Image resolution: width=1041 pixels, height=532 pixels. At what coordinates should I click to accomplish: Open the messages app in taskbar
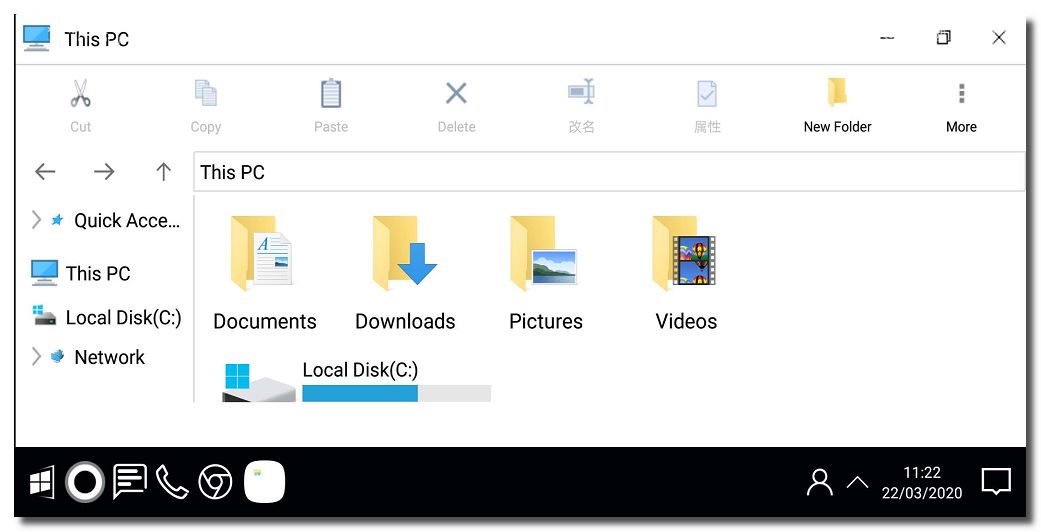coord(129,482)
